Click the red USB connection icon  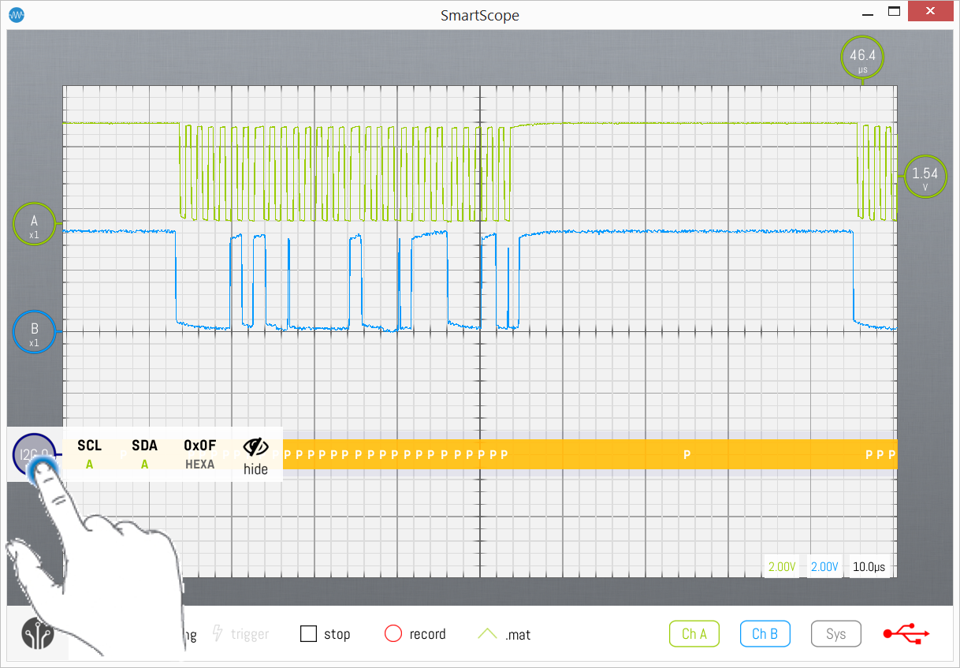906,633
